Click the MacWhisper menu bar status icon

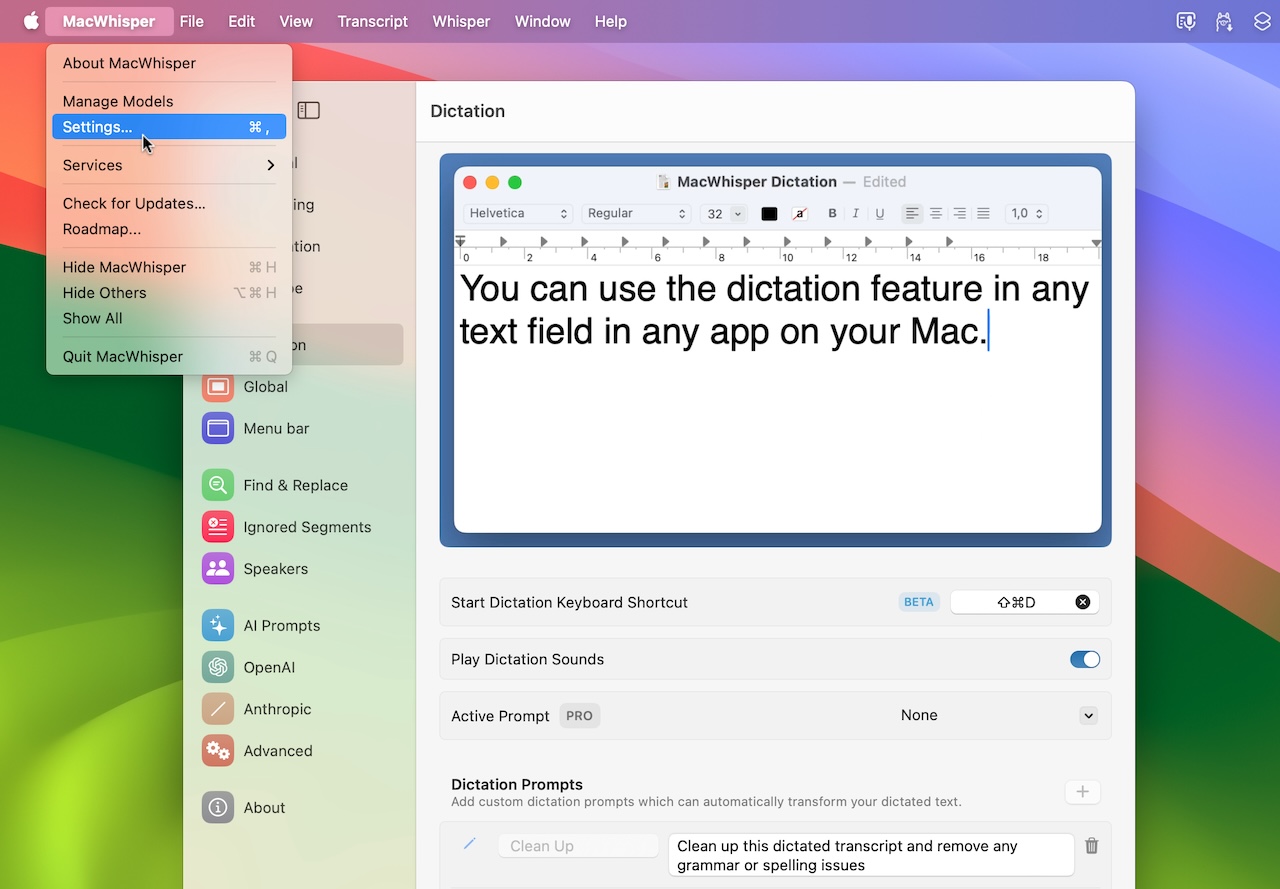coord(1186,21)
